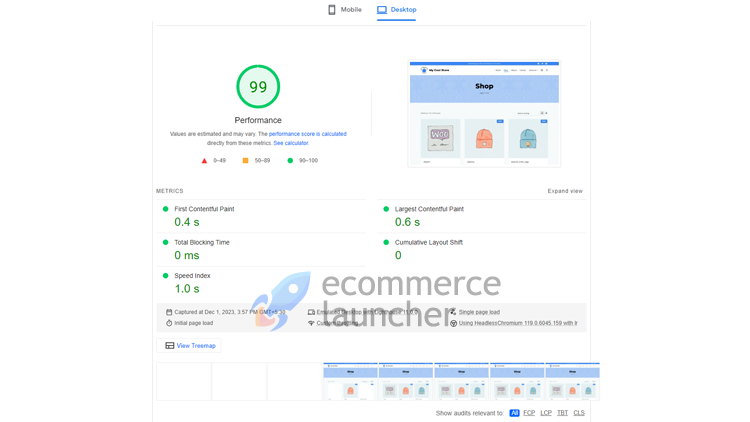Click the last filmstrip thumbnail
The height and width of the screenshot is (422, 750).
(573, 381)
